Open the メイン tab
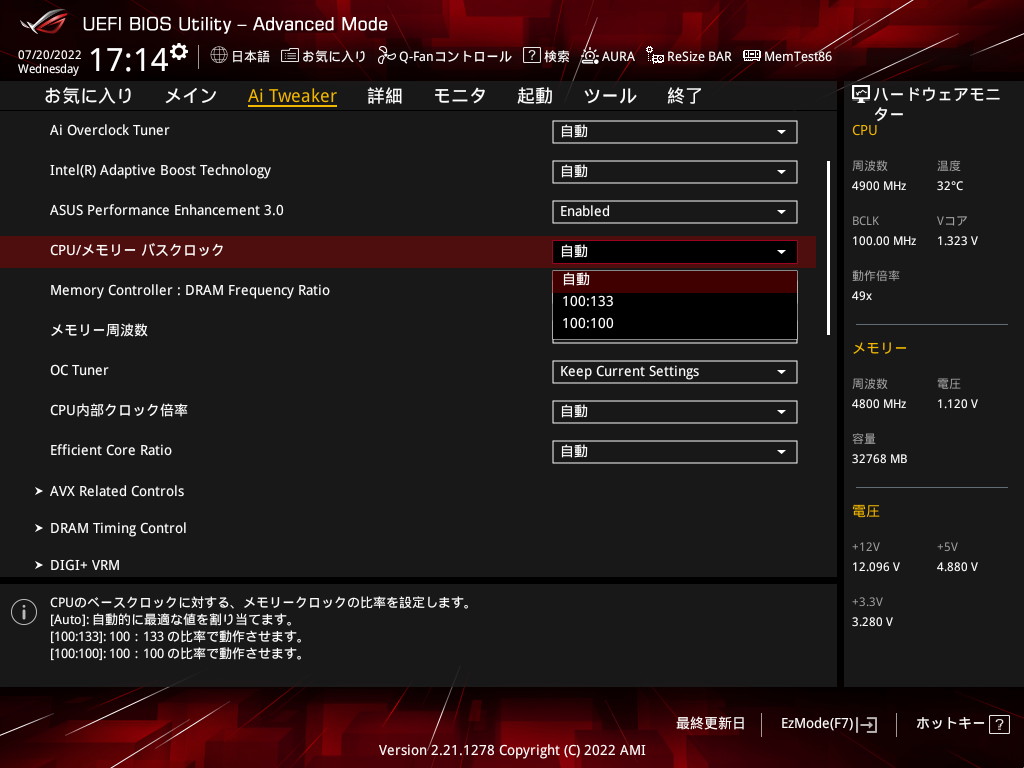The height and width of the screenshot is (768, 1024). pos(191,96)
